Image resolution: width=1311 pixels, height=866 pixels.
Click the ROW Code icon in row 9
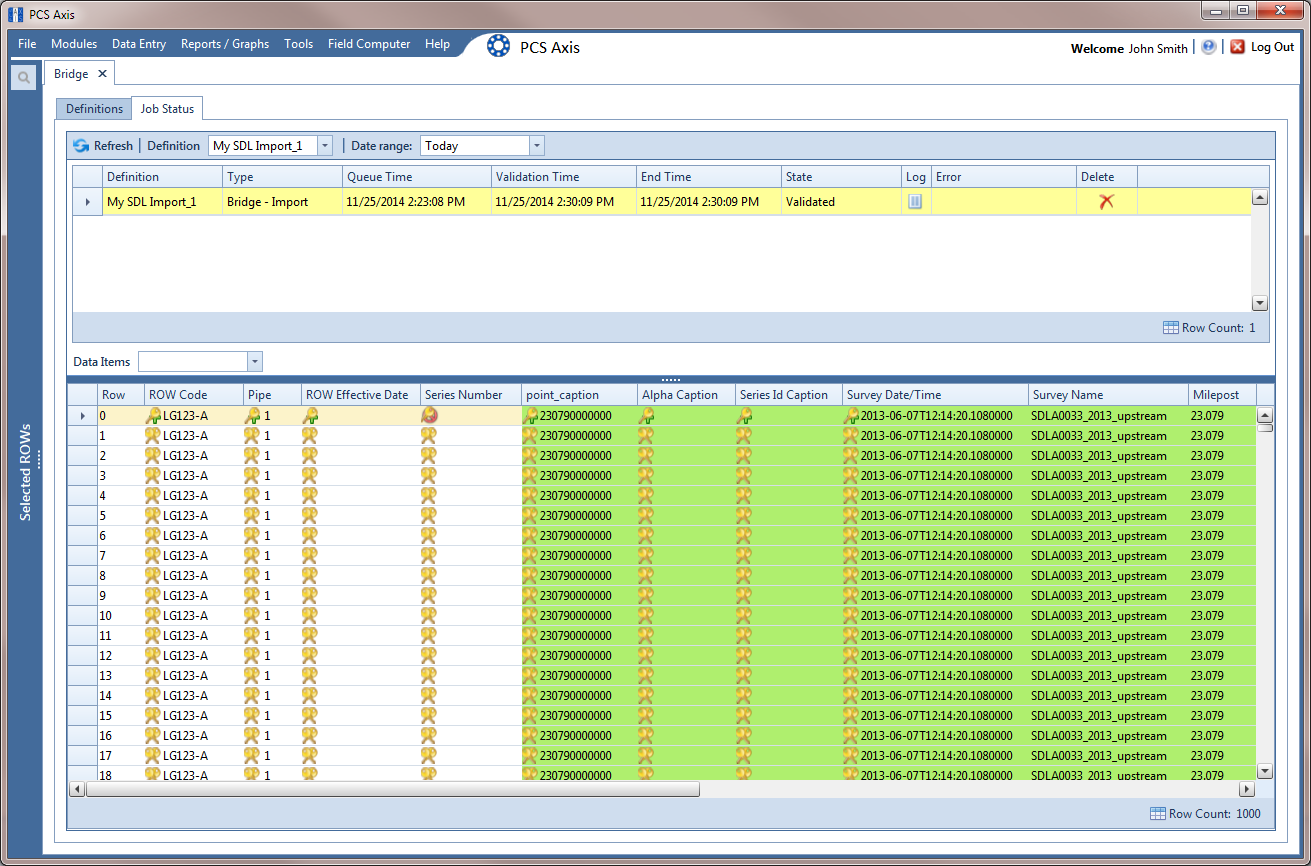[x=154, y=596]
